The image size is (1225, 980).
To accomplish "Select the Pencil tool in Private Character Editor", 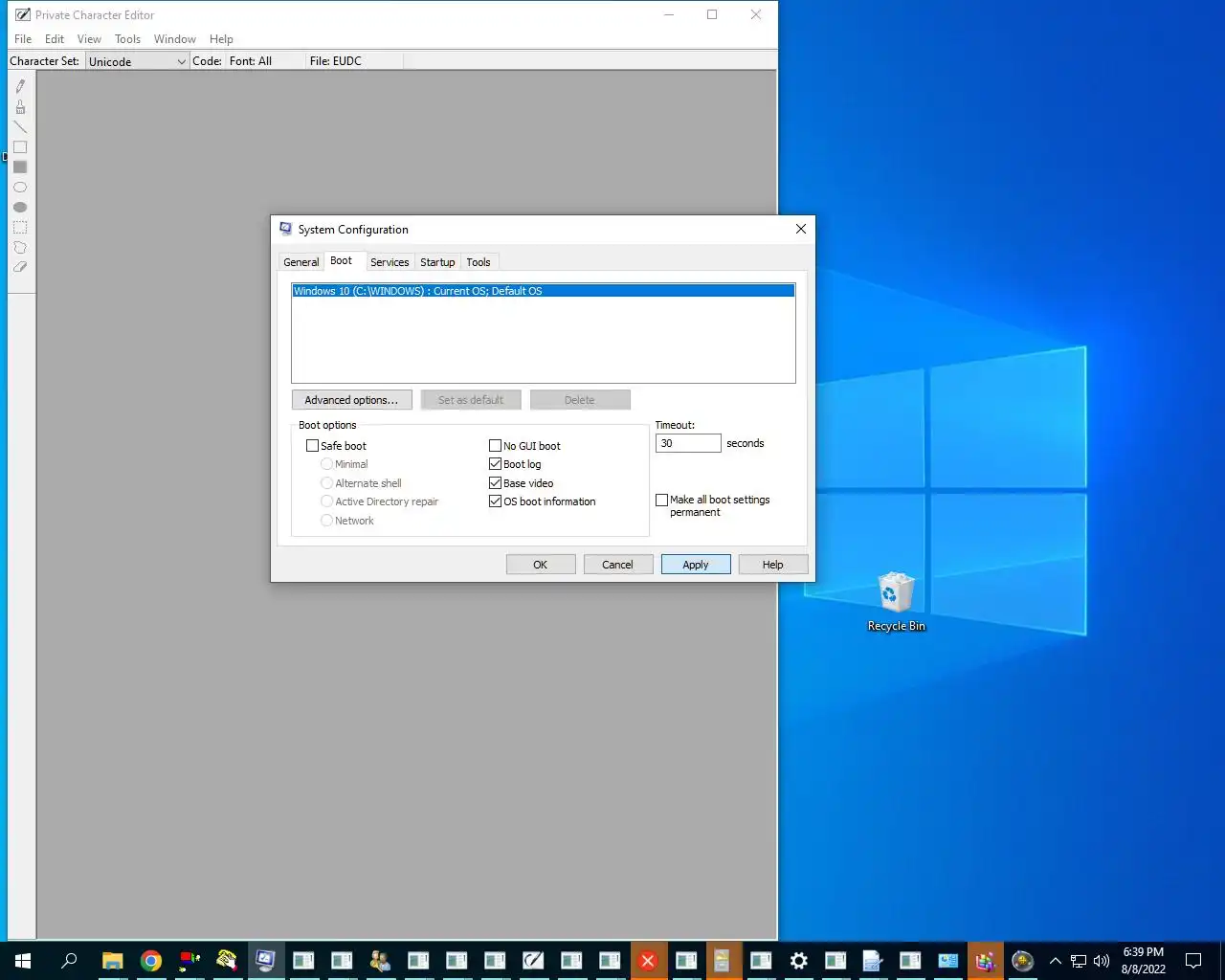I will click(20, 86).
